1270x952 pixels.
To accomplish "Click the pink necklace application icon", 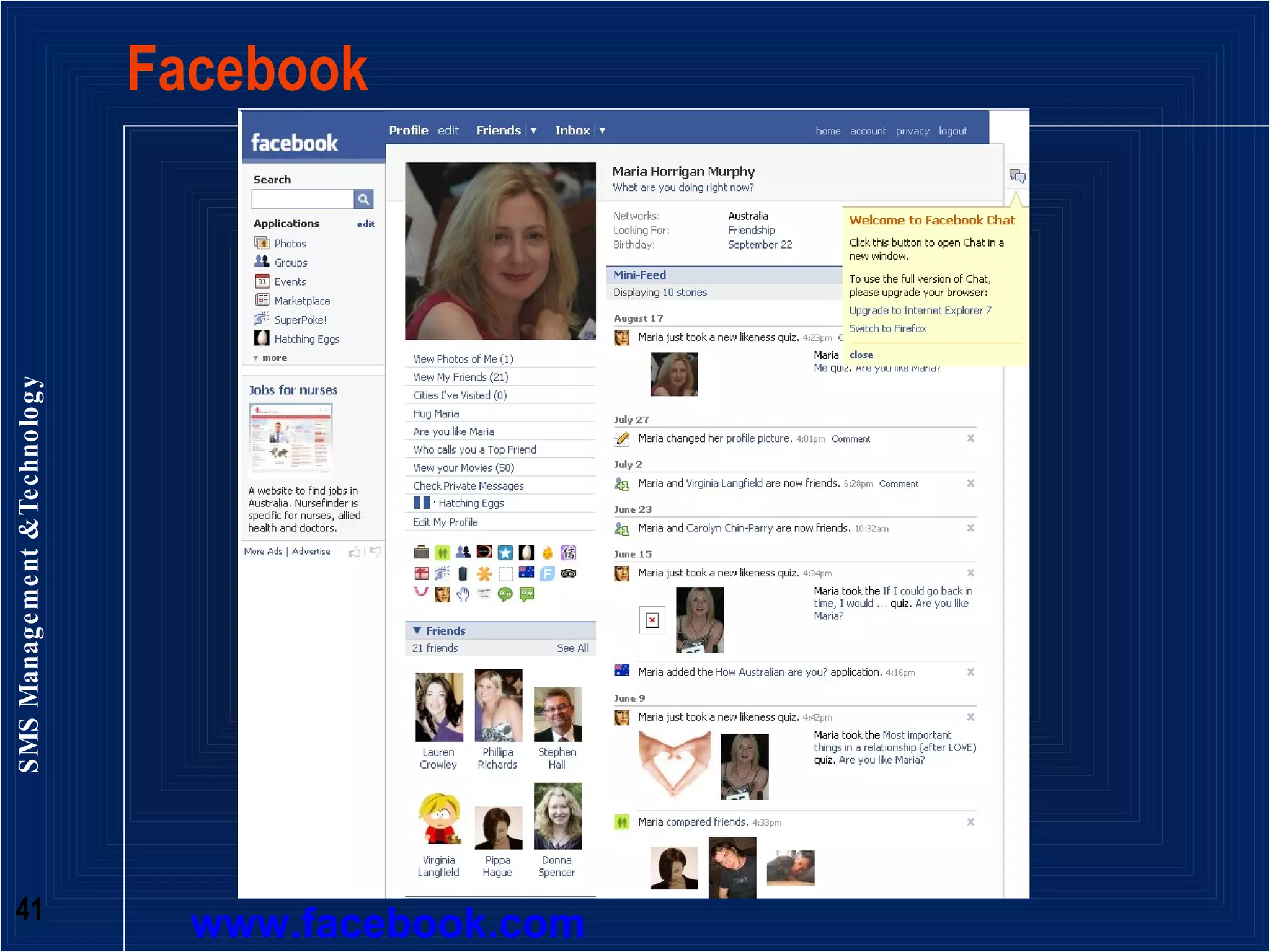I will tap(421, 592).
